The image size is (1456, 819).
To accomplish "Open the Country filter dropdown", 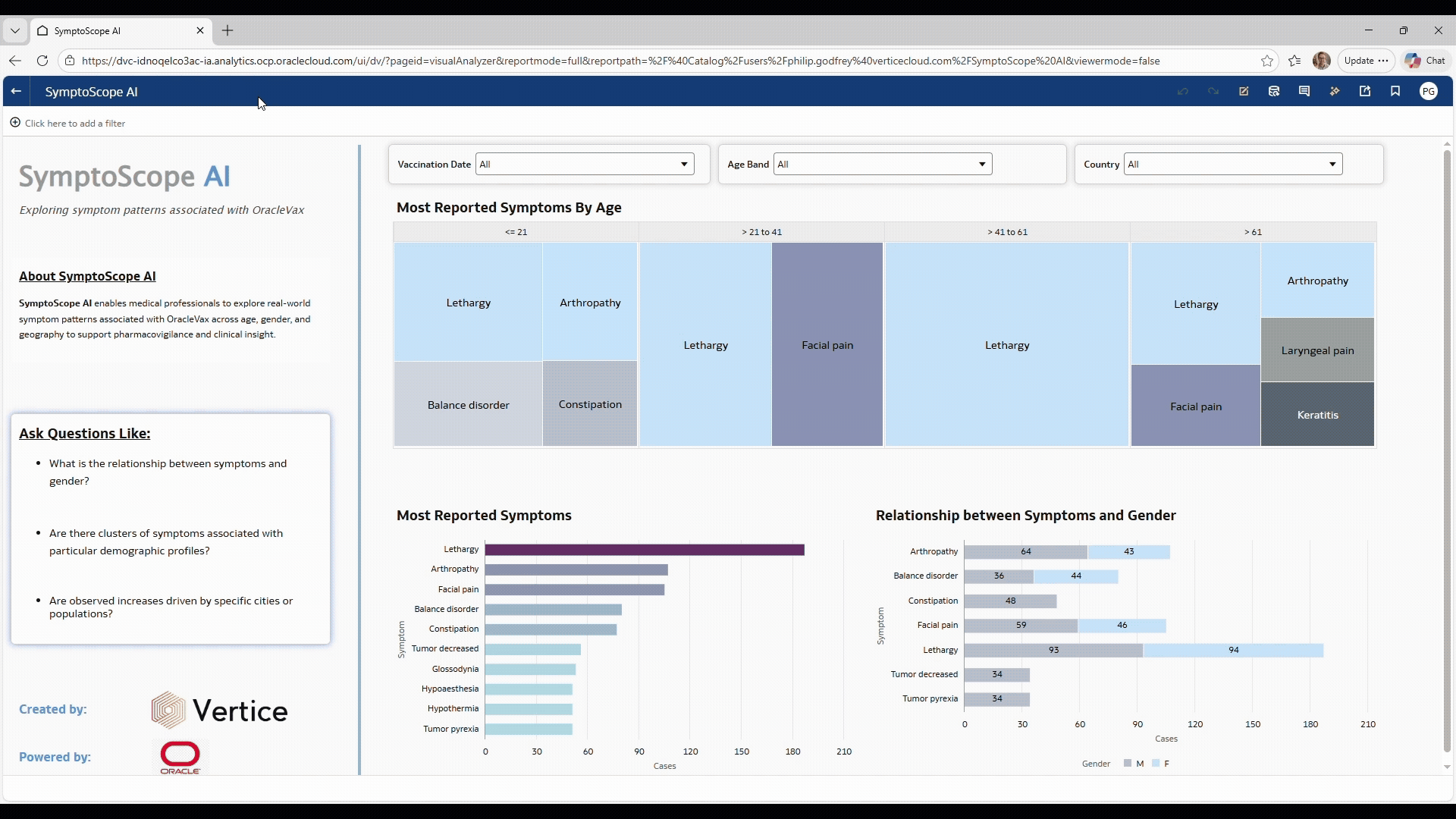I will pos(1332,165).
